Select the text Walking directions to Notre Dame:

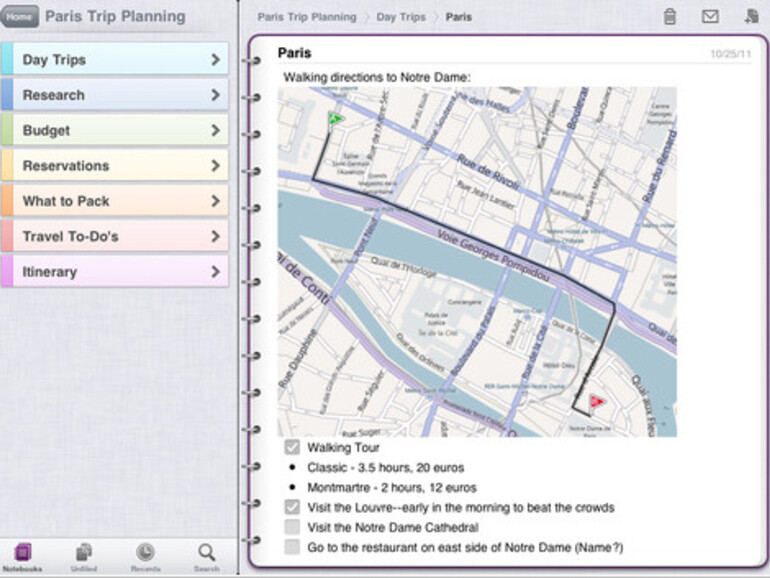[x=377, y=77]
